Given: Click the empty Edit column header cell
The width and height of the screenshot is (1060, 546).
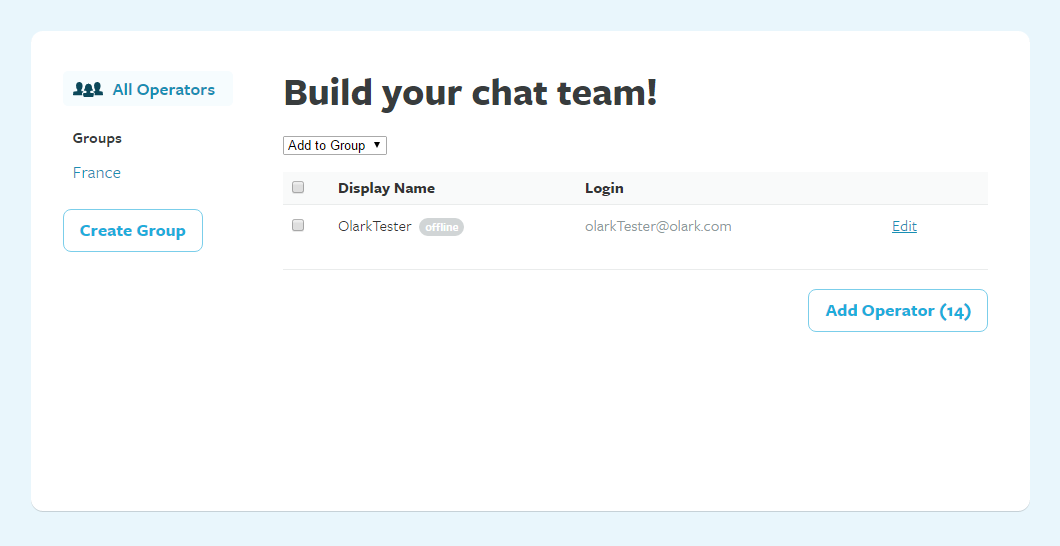Looking at the screenshot, I should (904, 188).
